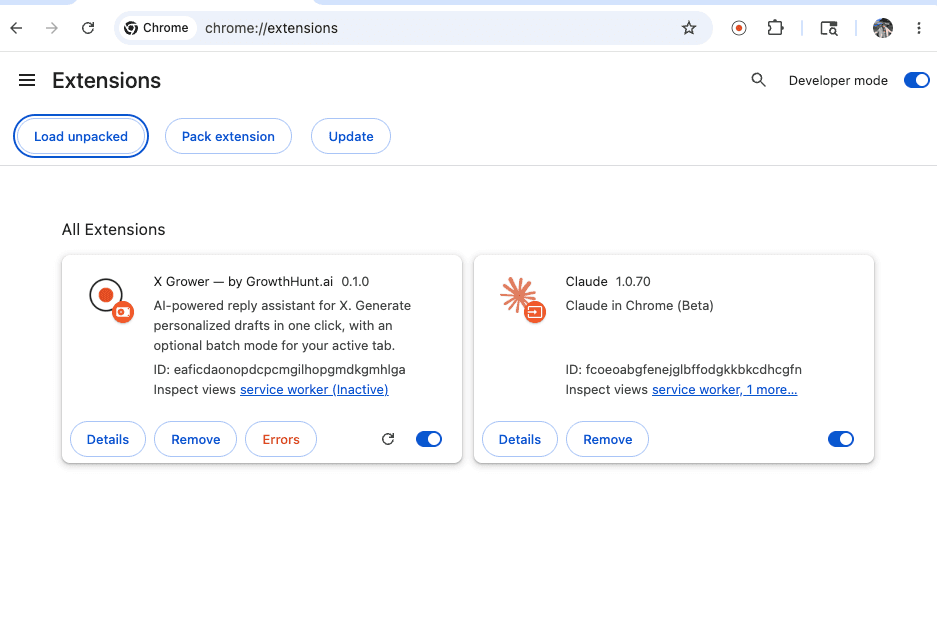This screenshot has width=937, height=625.
Task: Click the 'Extensions' page title
Action: [x=106, y=80]
